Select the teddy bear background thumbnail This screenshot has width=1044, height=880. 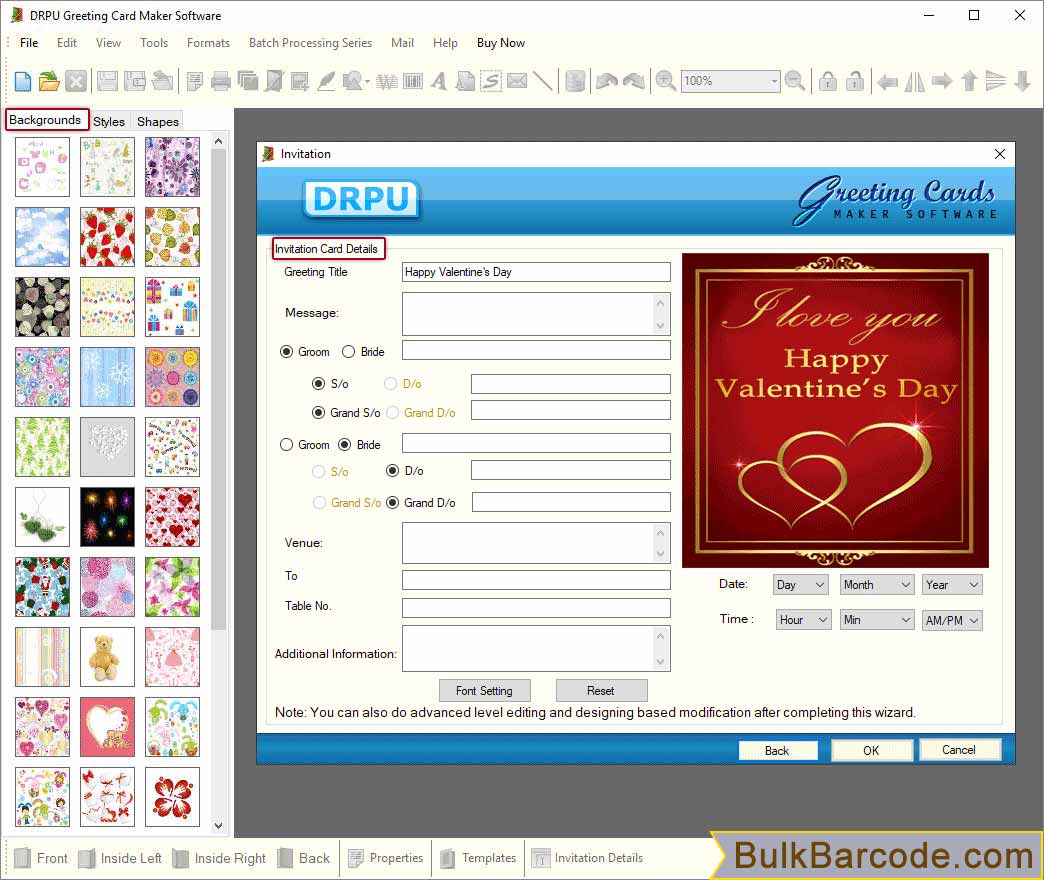[107, 657]
